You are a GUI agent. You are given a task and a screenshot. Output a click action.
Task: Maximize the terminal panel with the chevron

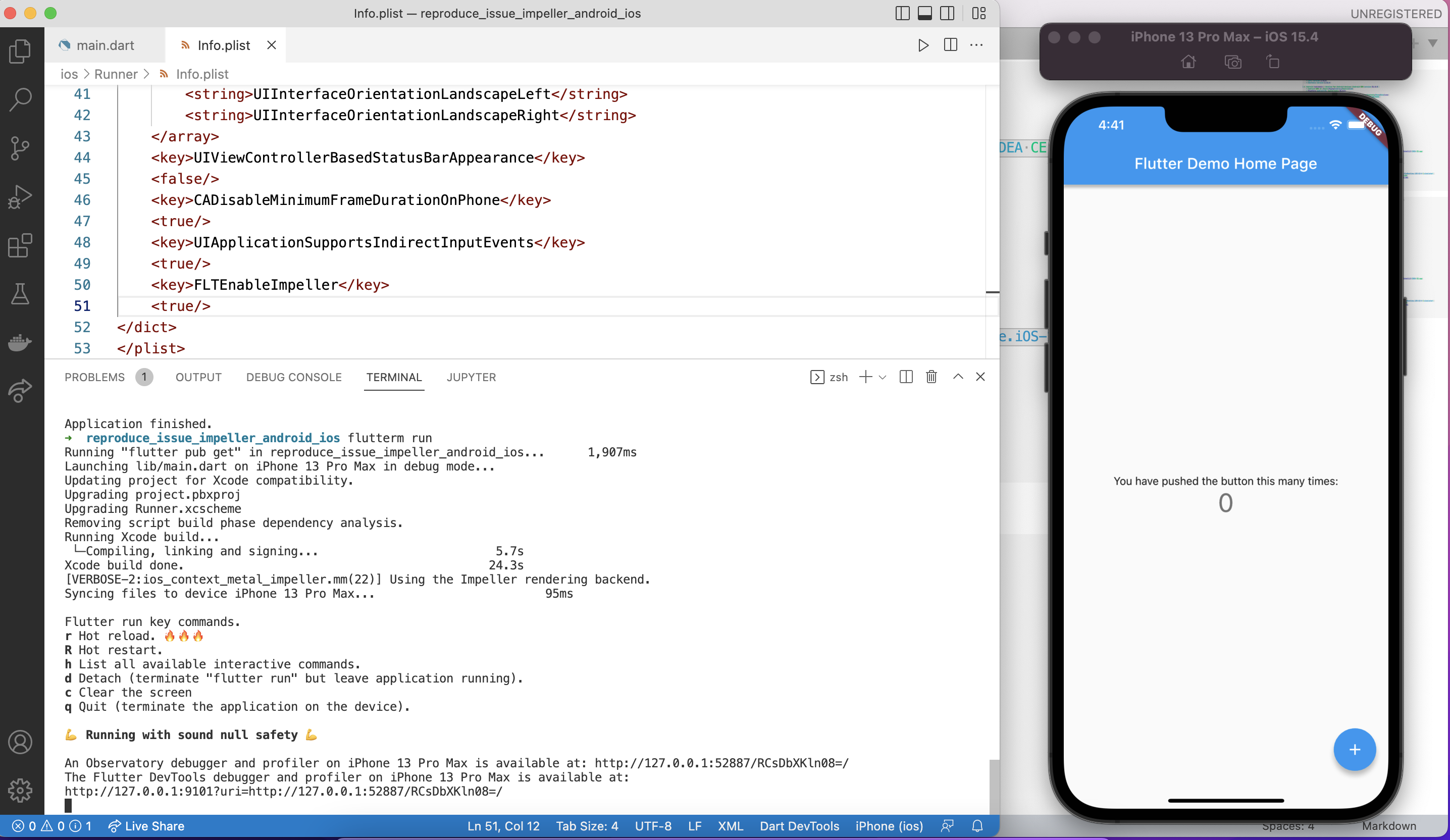click(x=958, y=377)
